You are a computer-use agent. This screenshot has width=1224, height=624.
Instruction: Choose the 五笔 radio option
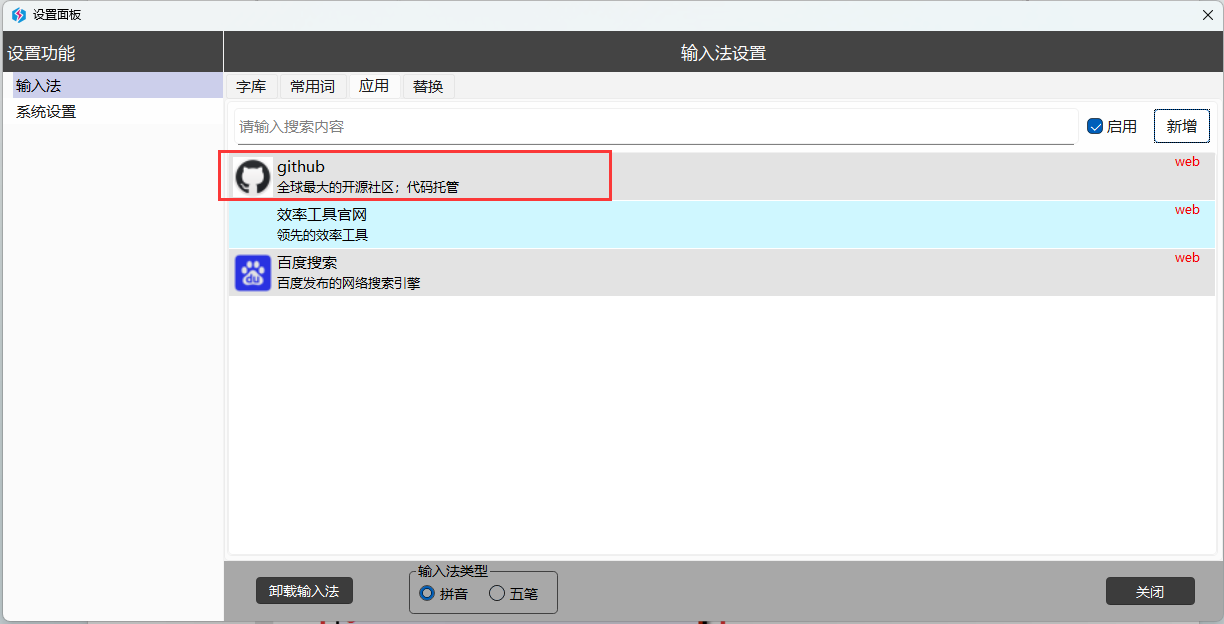497,593
